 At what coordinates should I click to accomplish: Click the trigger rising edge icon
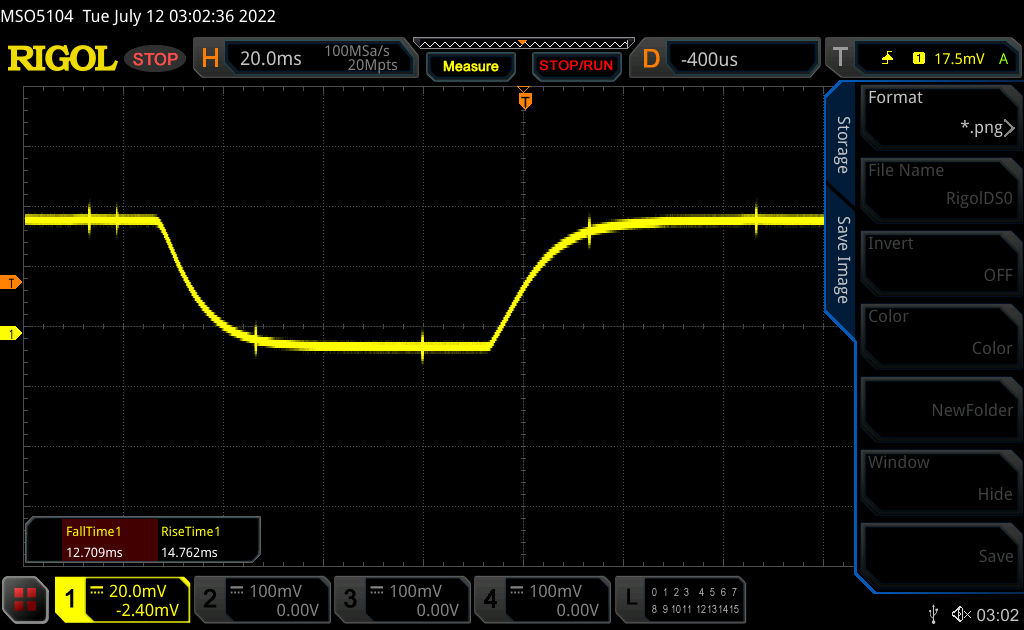point(887,59)
